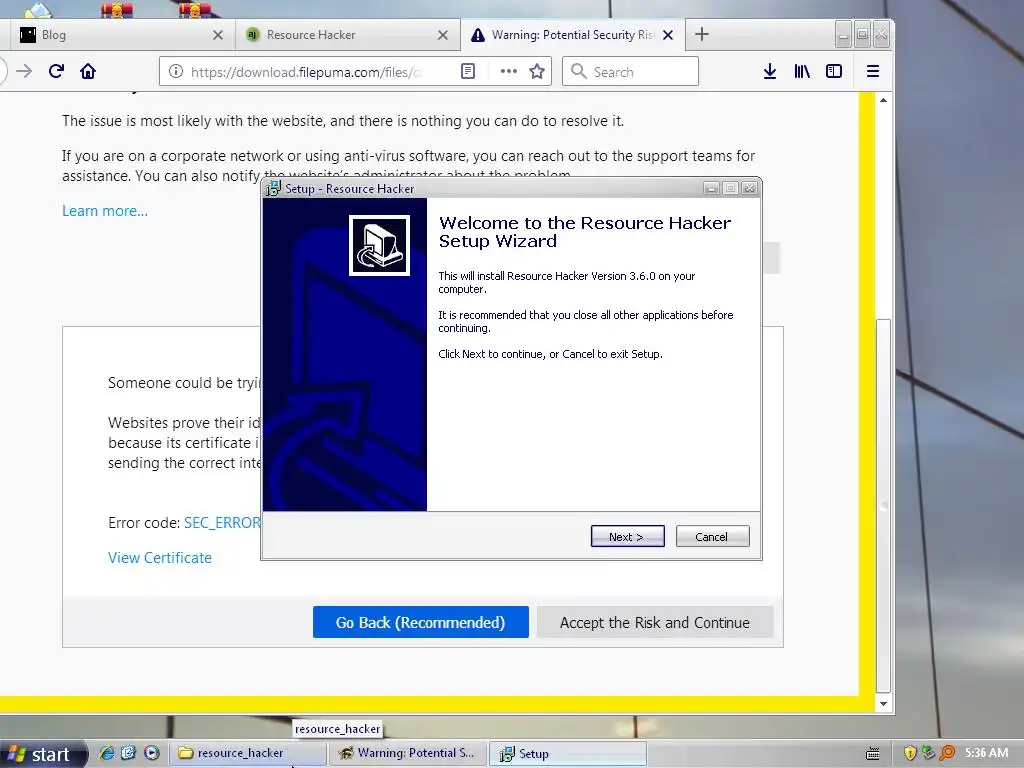Click the Welcome to Resource Hacker Setup heading
1024x768 pixels.
click(584, 232)
